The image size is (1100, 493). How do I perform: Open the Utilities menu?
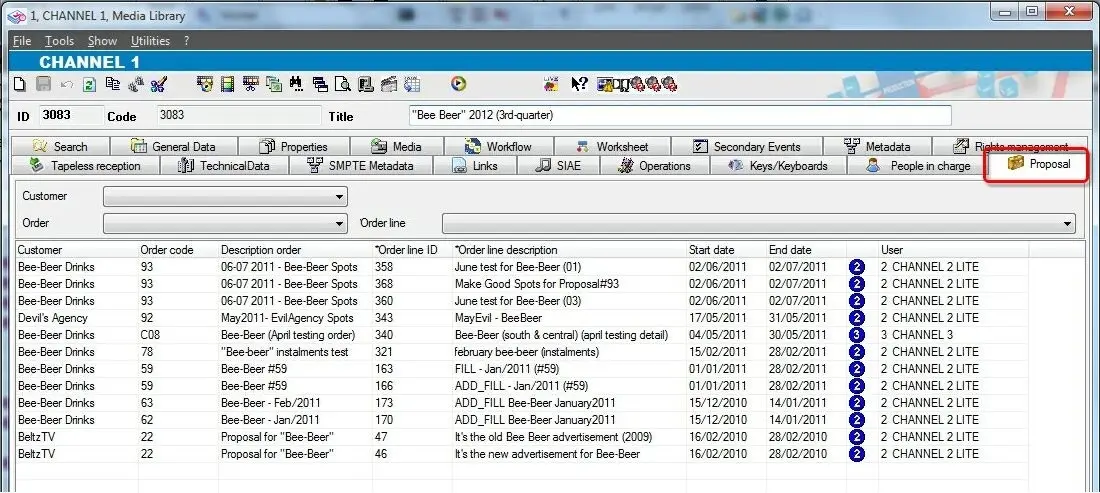[x=150, y=41]
